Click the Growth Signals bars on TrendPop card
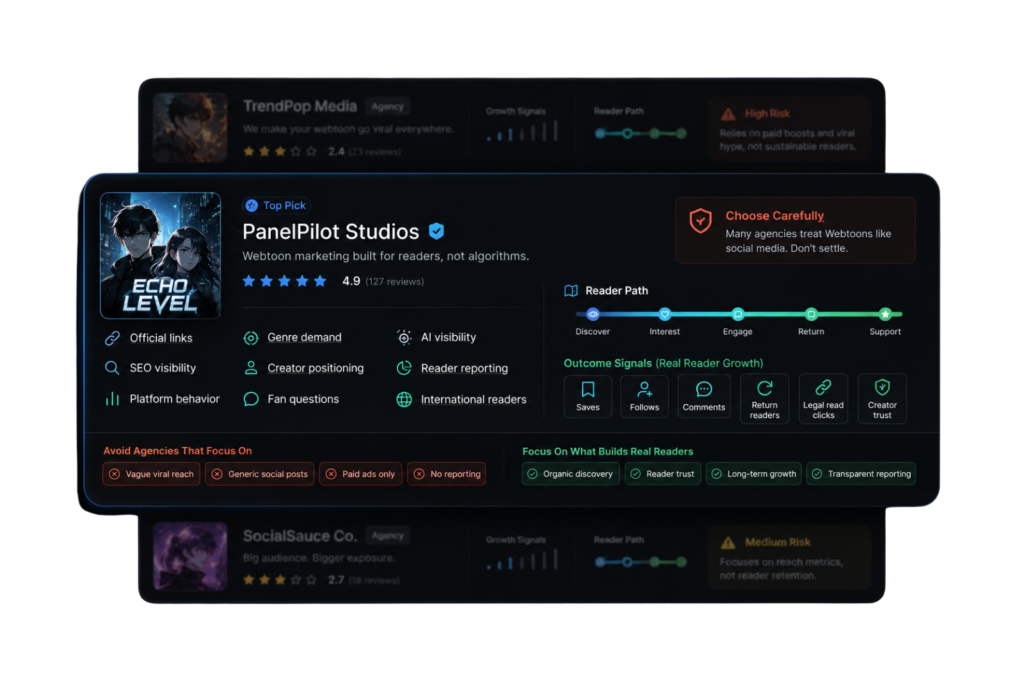The image size is (1024, 682). tap(522, 131)
